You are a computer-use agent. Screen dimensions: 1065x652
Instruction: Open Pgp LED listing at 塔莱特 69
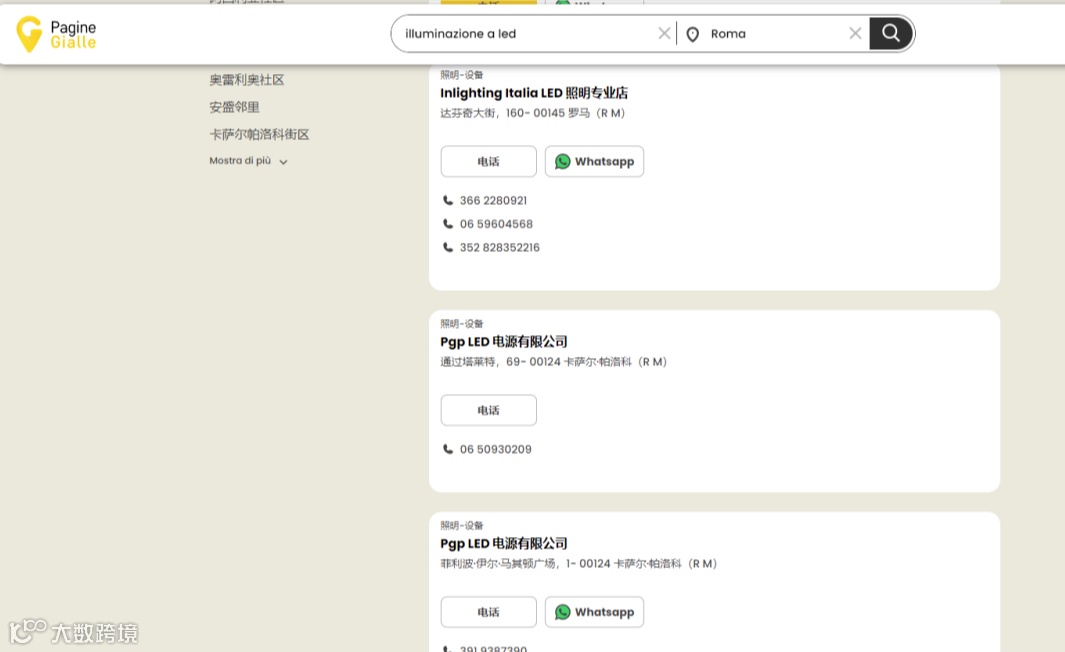tap(503, 342)
